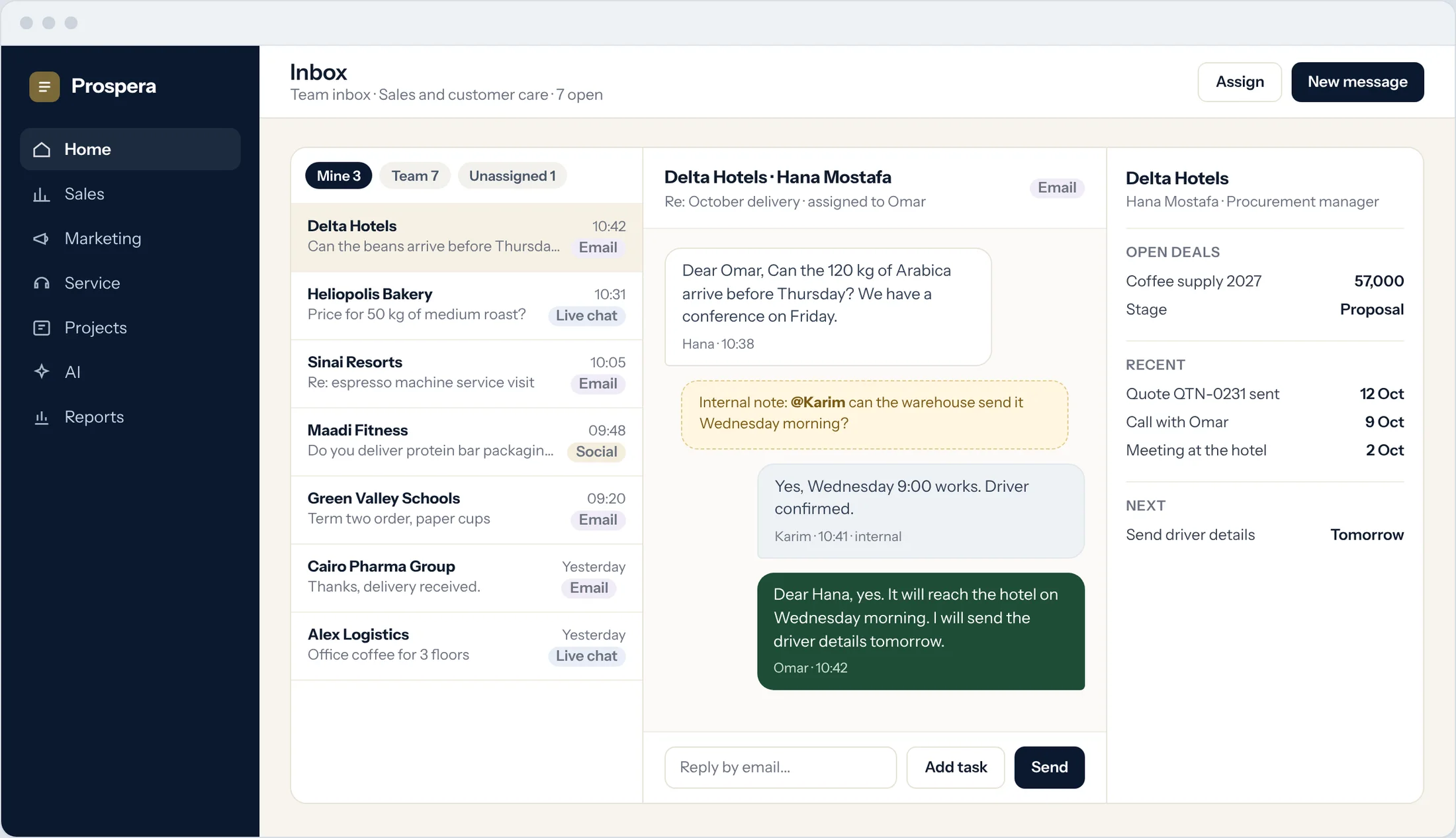The height and width of the screenshot is (838, 1456).
Task: Open the Unassigned 1 tab
Action: (x=512, y=176)
